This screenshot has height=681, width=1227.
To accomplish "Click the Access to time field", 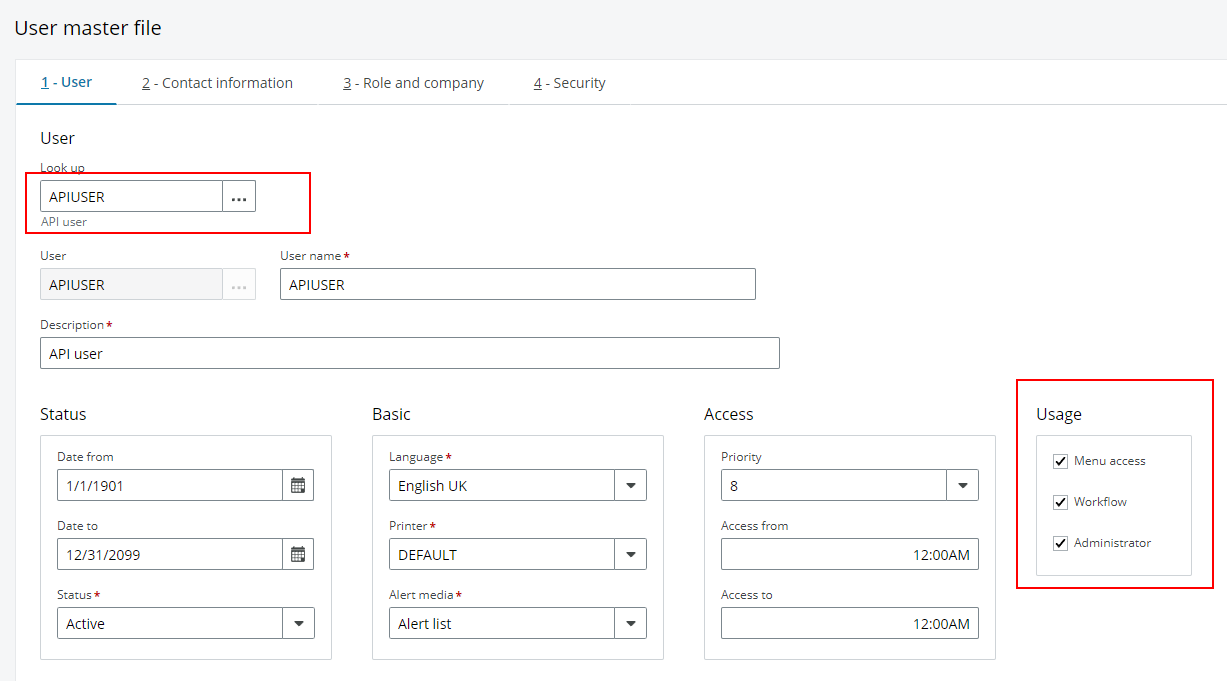I will pyautogui.click(x=849, y=624).
